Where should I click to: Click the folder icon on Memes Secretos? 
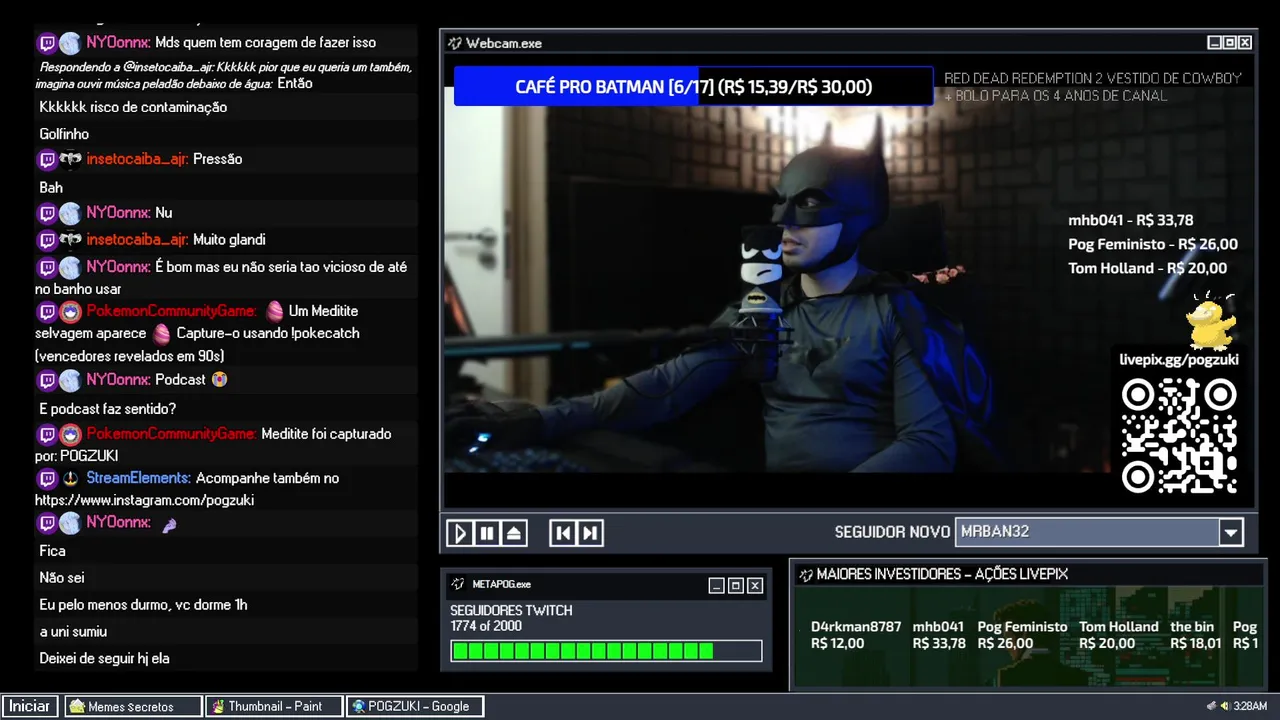77,706
